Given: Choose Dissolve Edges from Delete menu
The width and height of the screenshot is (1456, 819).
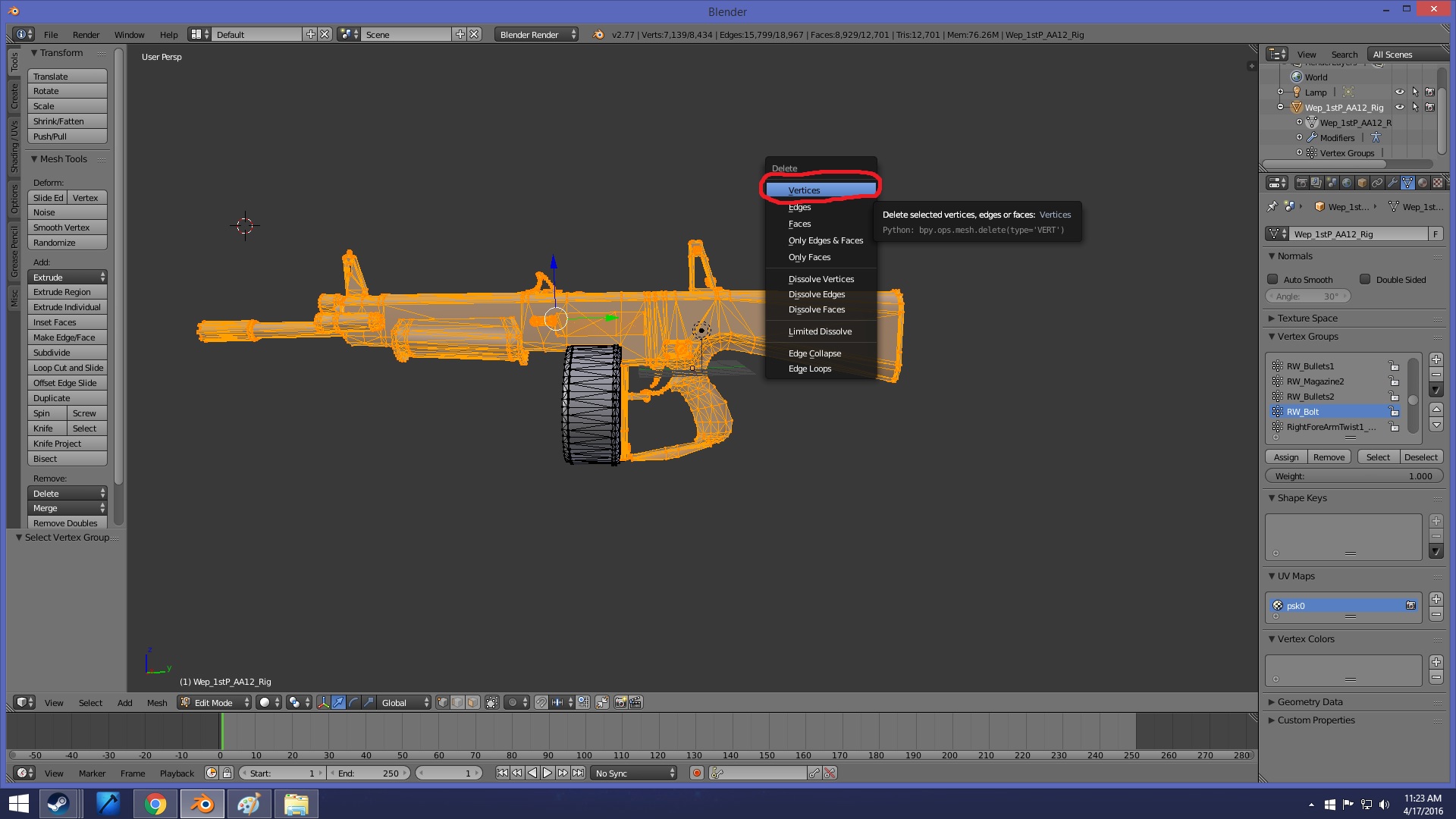Looking at the screenshot, I should click(816, 294).
